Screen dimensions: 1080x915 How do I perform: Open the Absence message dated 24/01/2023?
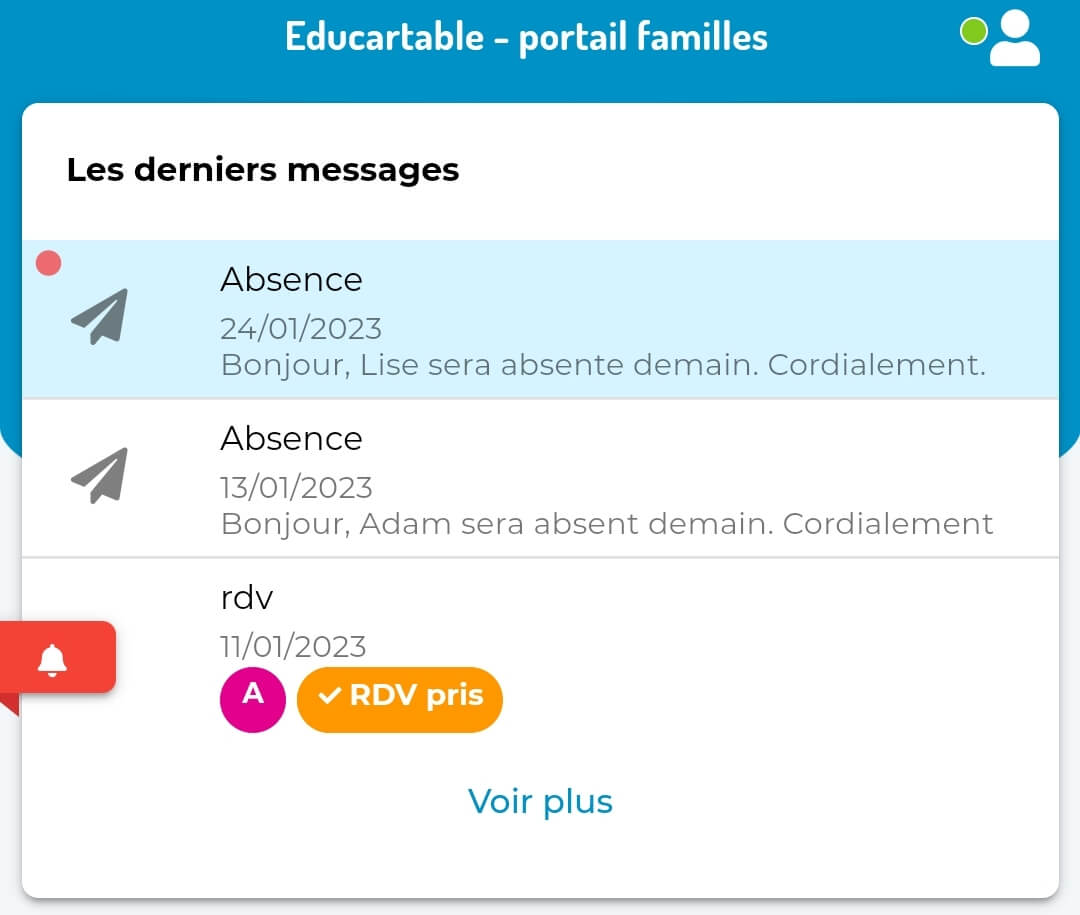[x=540, y=319]
